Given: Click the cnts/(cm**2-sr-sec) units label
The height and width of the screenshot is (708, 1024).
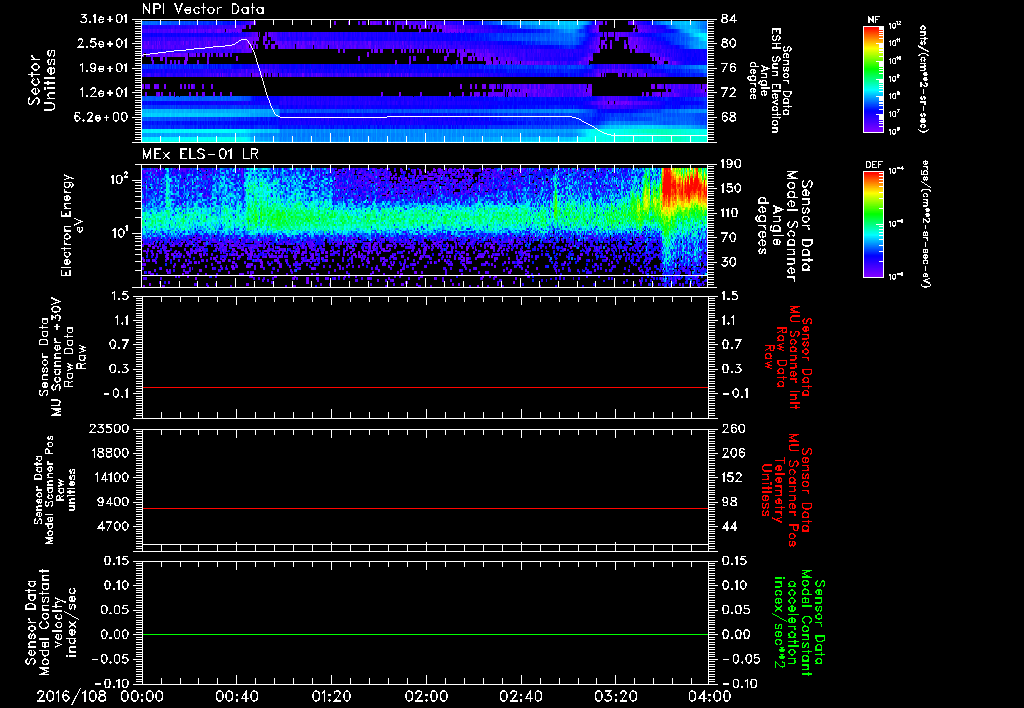Looking at the screenshot, I should tap(923, 78).
